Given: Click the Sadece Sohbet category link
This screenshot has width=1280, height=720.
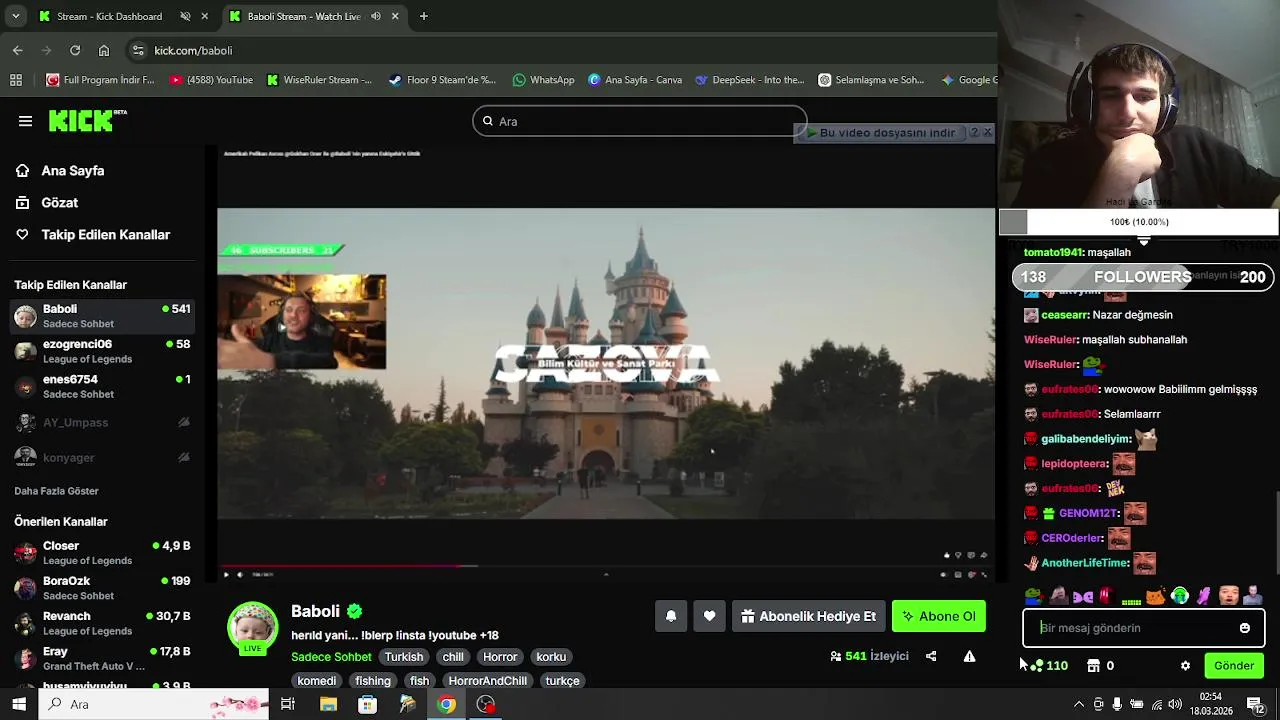Looking at the screenshot, I should 331,657.
